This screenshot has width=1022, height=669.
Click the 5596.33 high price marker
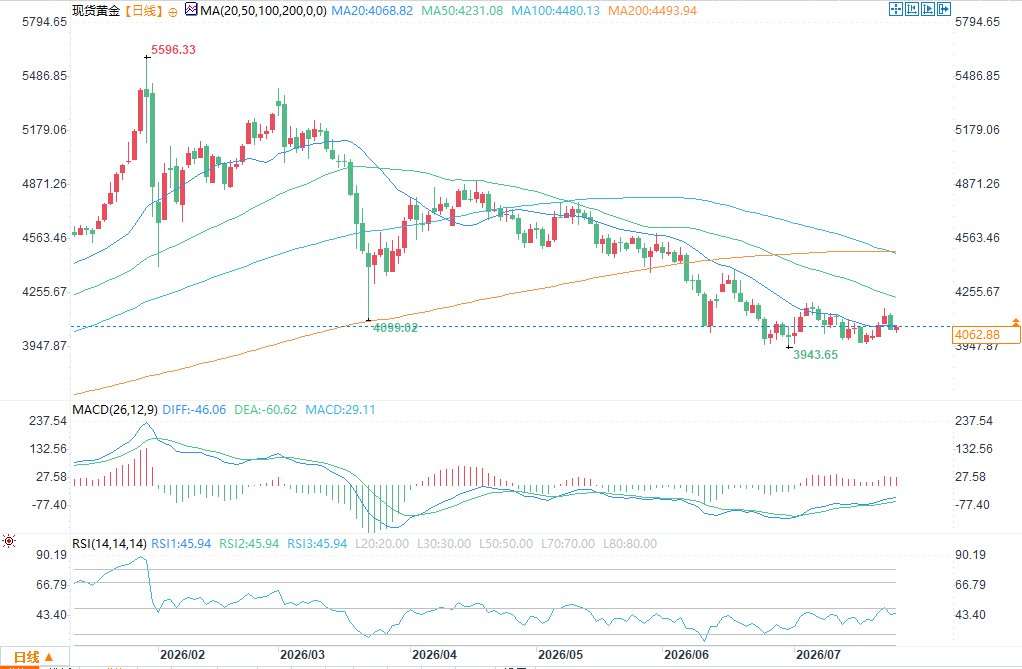(173, 50)
